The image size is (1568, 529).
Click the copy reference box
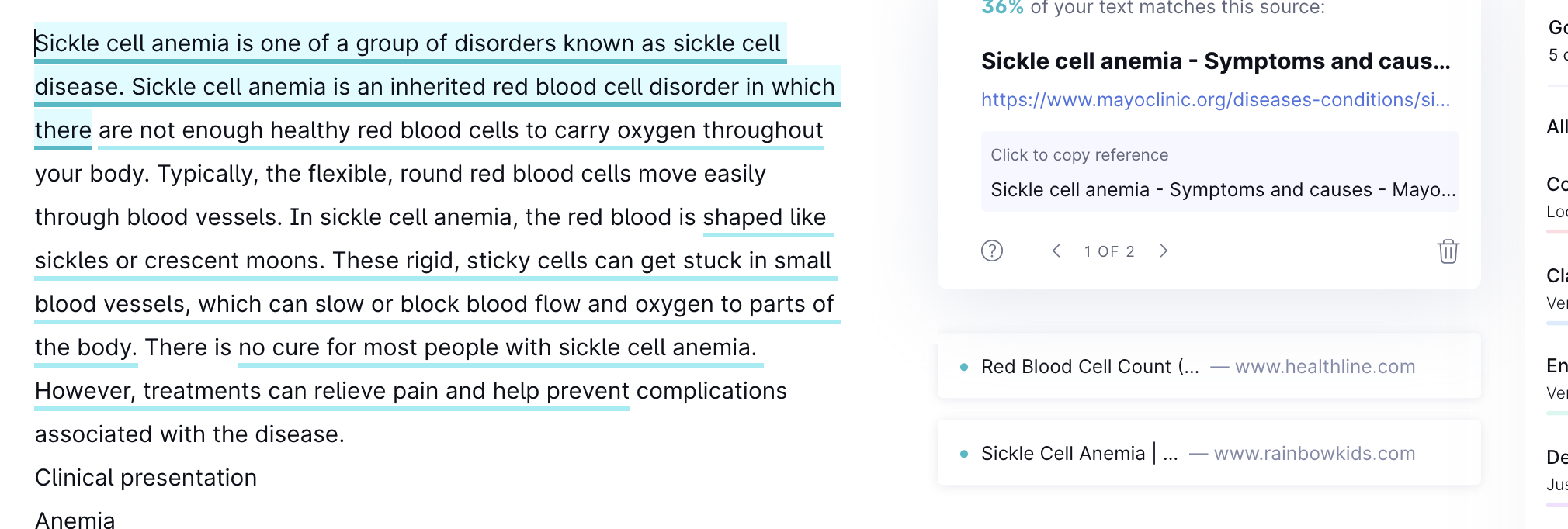[1220, 172]
